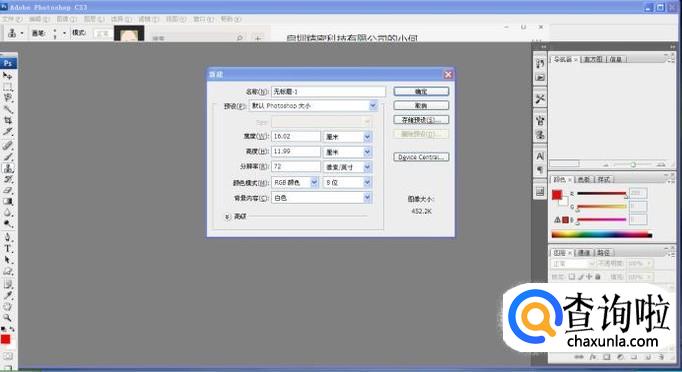Select the Clone Stamp tool
Image resolution: width=682 pixels, height=372 pixels.
(x=7, y=168)
